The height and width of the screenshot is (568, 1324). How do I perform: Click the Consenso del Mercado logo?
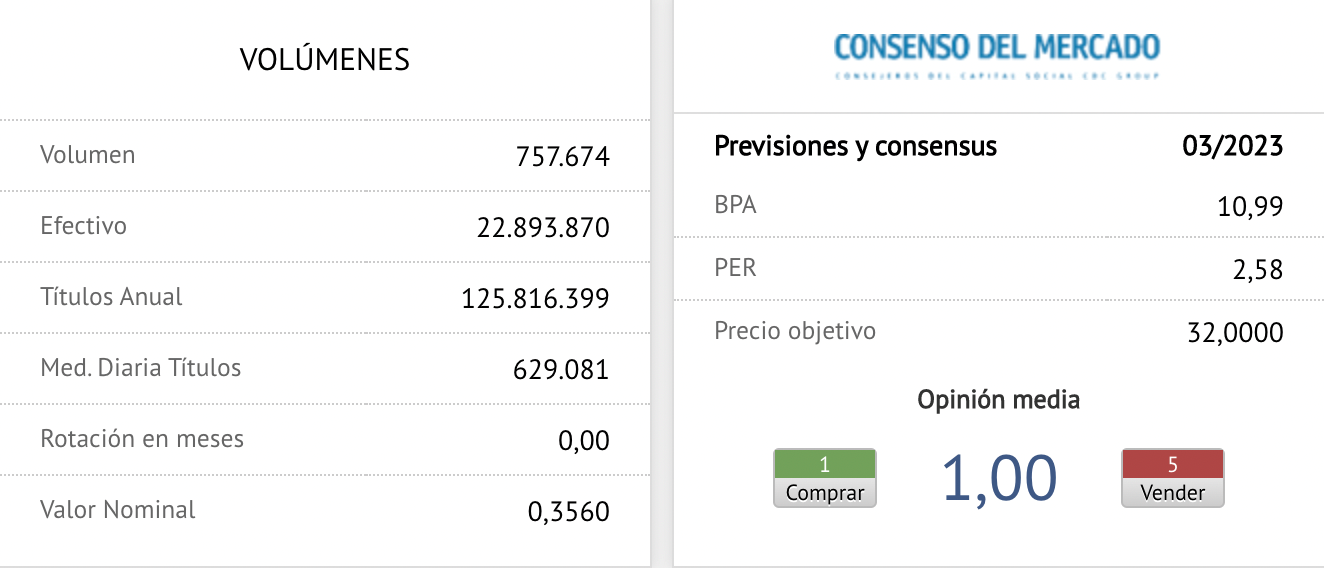click(x=997, y=53)
